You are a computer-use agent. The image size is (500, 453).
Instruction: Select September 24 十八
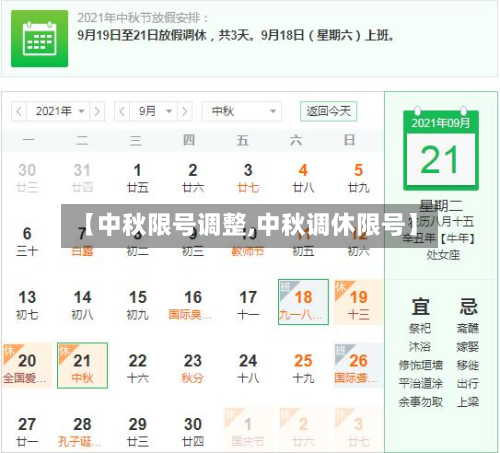(248, 368)
